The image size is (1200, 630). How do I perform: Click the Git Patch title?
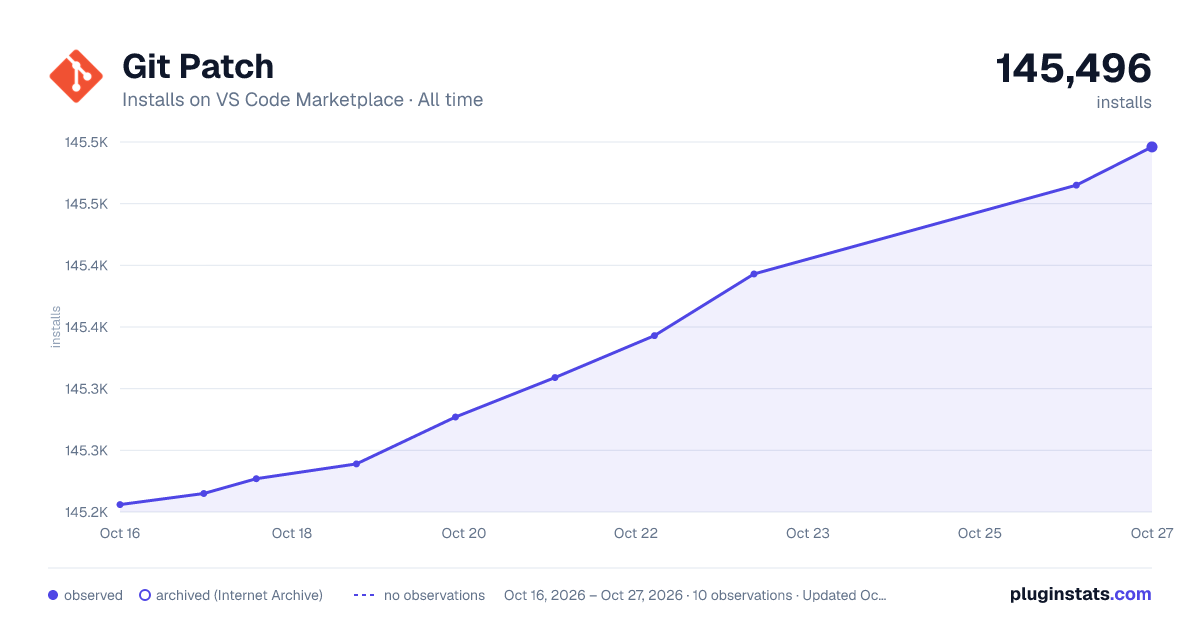click(x=198, y=66)
